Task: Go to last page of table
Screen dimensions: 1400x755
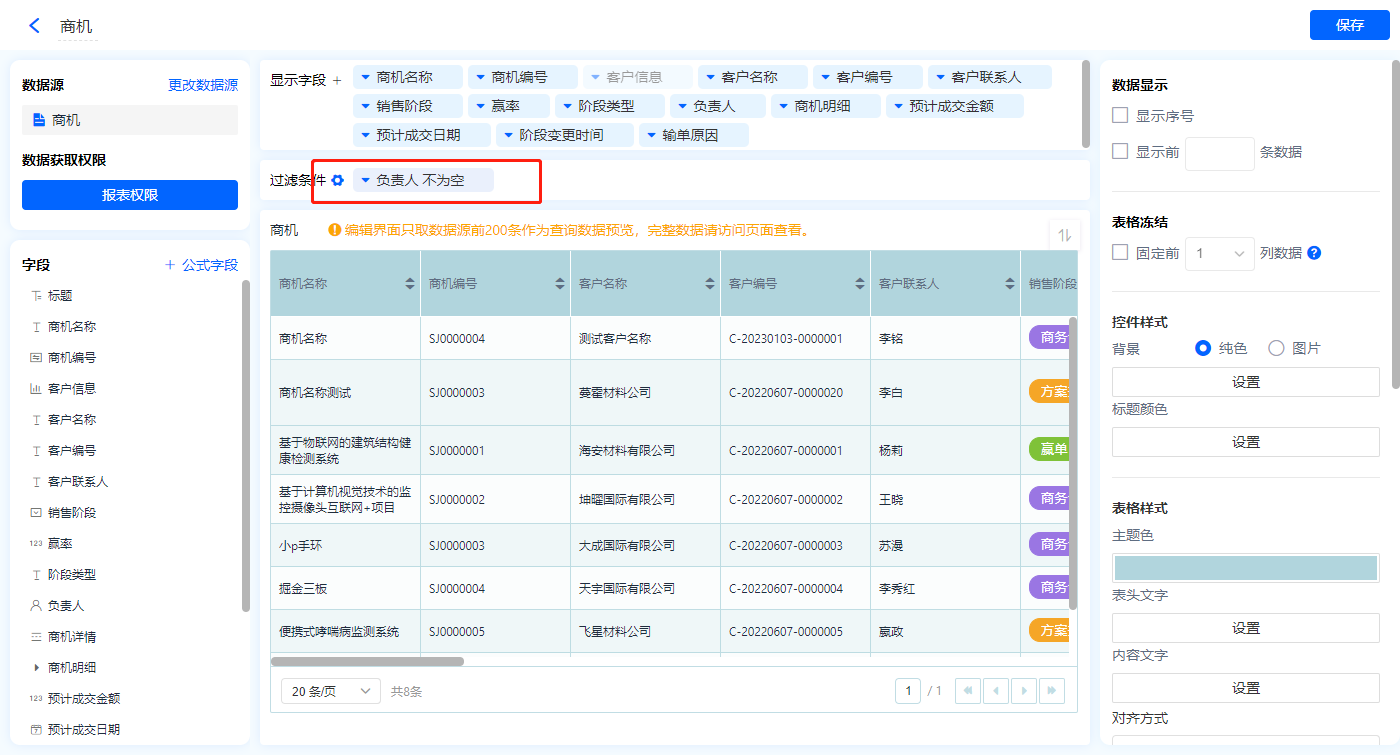Action: (1051, 691)
